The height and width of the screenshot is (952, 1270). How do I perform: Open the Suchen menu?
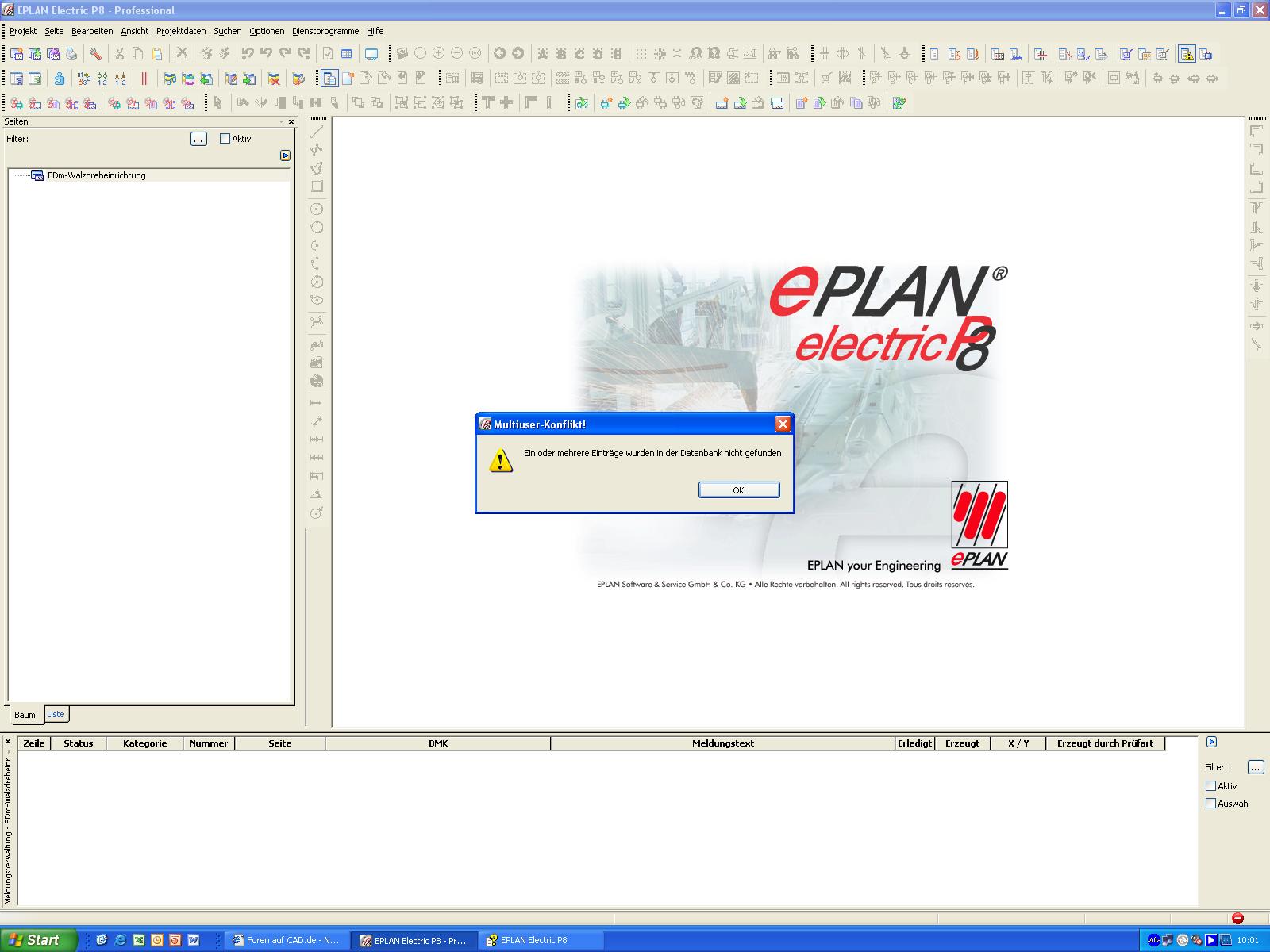228,31
